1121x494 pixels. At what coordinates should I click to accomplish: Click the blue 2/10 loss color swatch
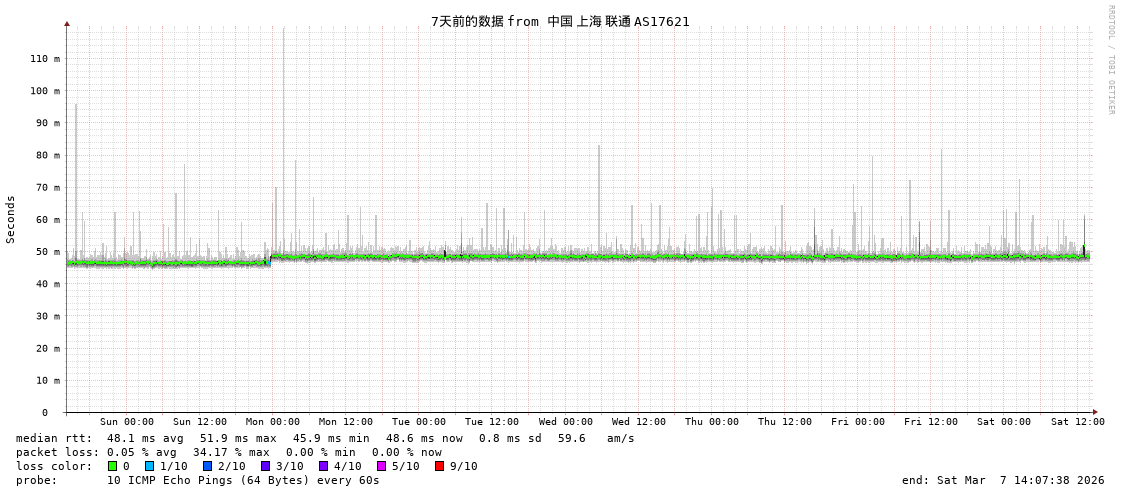pyautogui.click(x=207, y=467)
